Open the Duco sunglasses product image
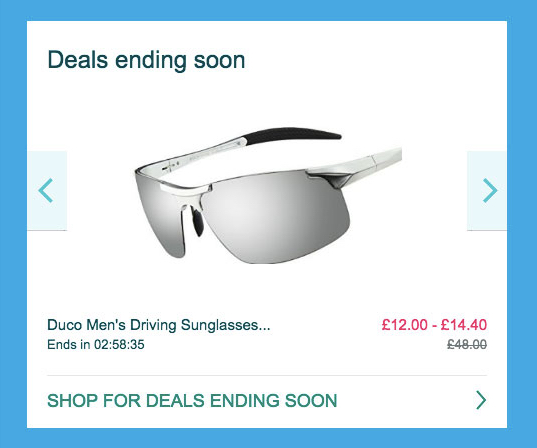The height and width of the screenshot is (448, 537). (x=267, y=196)
